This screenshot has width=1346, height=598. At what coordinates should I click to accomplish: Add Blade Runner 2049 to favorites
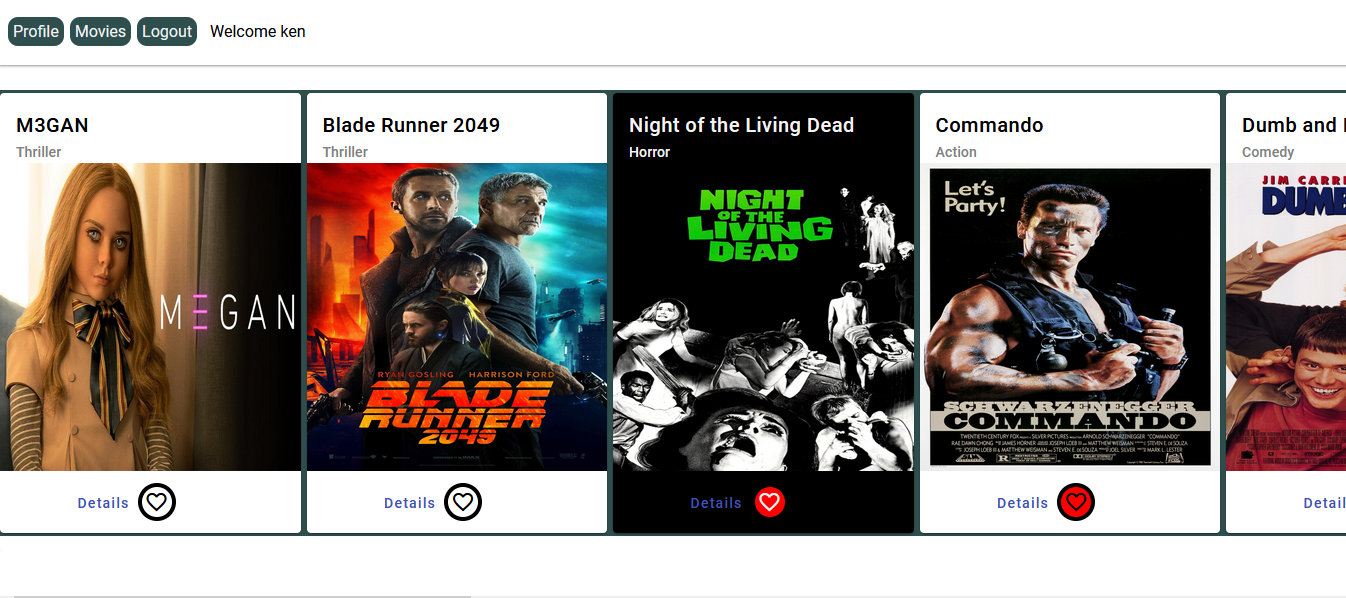click(x=463, y=502)
